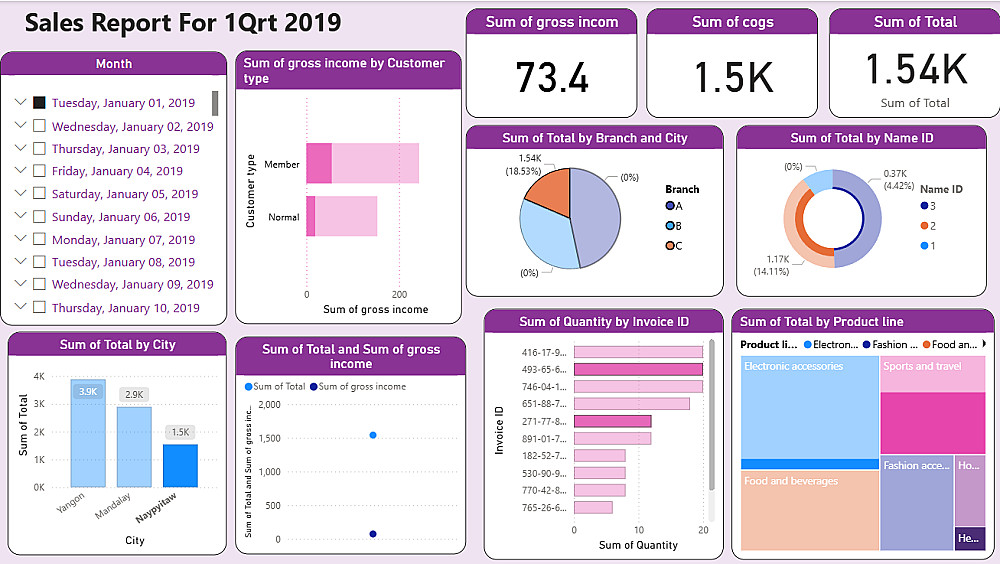Image resolution: width=1000 pixels, height=564 pixels.
Task: Click invoice 493-65-6... bar
Action: (638, 369)
